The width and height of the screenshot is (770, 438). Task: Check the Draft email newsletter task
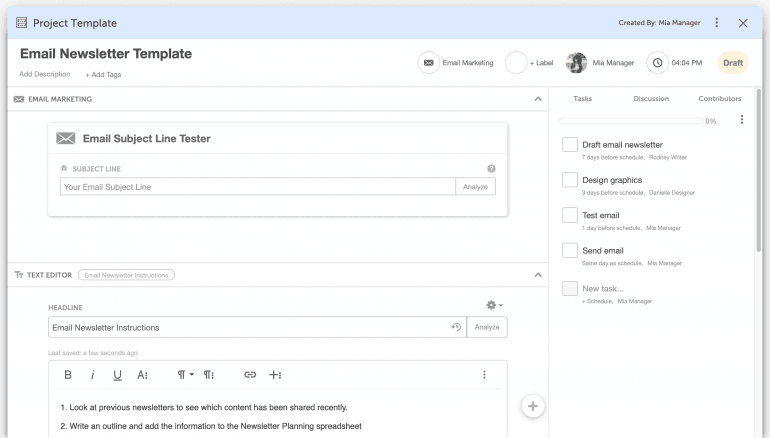tap(569, 145)
